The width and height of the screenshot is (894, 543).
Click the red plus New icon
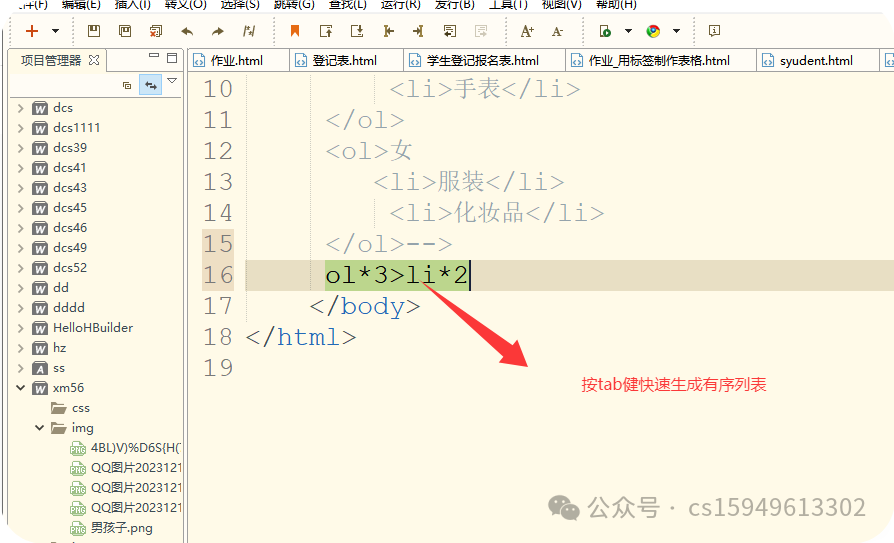click(x=32, y=31)
